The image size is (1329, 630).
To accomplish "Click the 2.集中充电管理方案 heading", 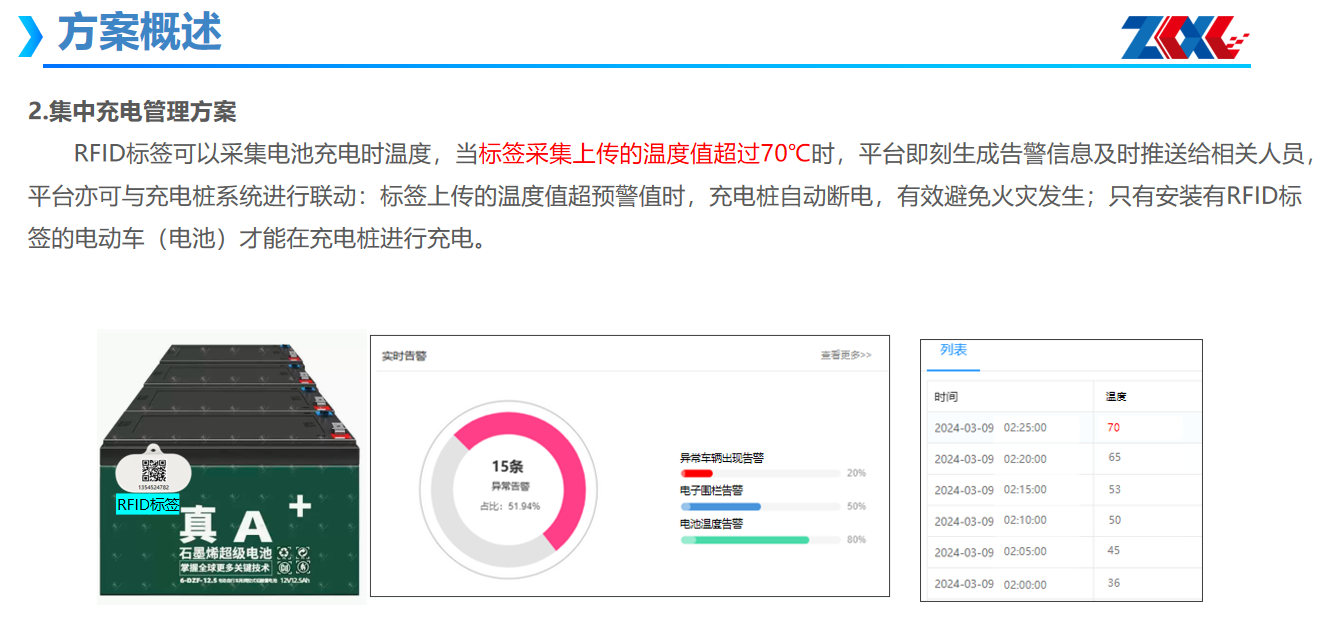I will (132, 111).
